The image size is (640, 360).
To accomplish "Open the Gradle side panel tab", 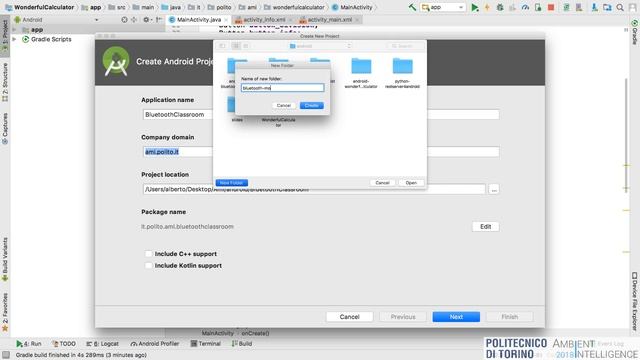I will 635,32.
